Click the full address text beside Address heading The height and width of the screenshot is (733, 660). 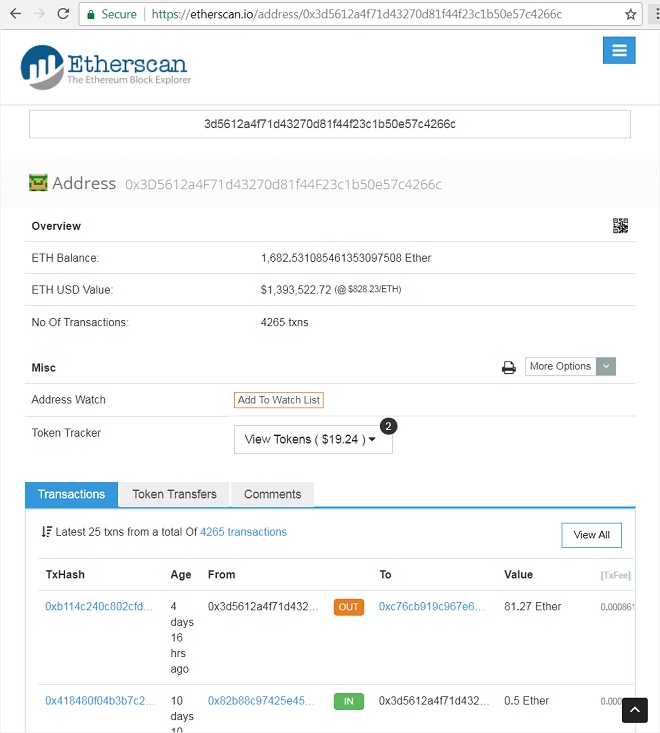click(283, 185)
